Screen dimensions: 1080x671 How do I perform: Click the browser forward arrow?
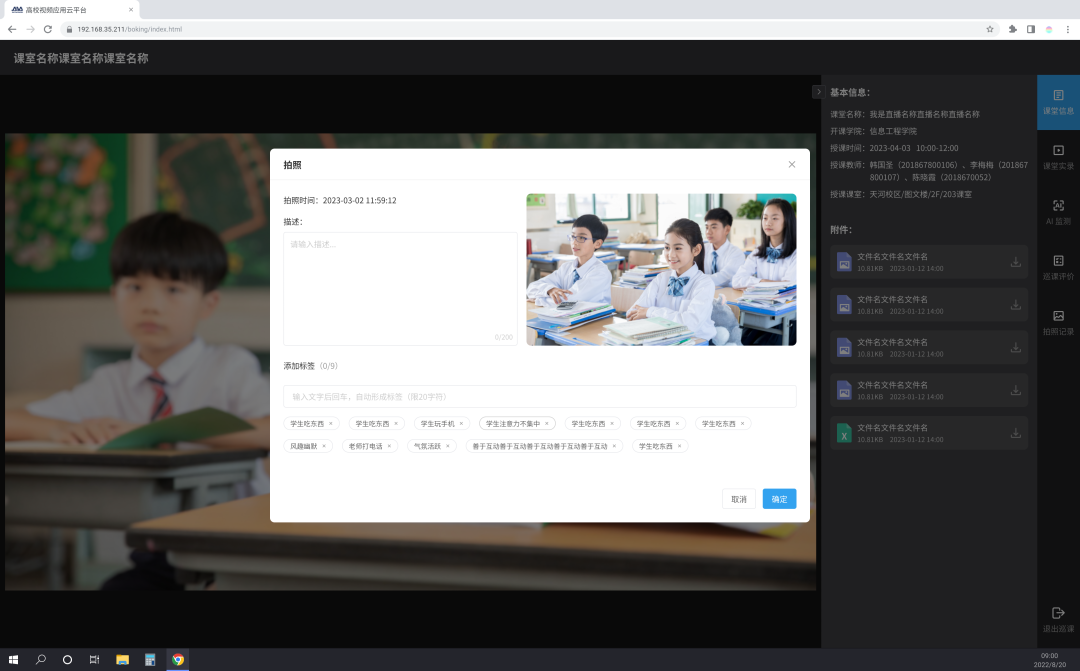[x=30, y=29]
